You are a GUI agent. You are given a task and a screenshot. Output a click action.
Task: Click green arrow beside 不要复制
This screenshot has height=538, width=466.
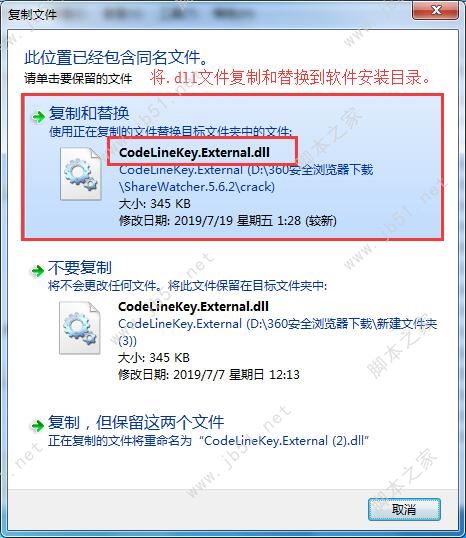pyautogui.click(x=37, y=271)
